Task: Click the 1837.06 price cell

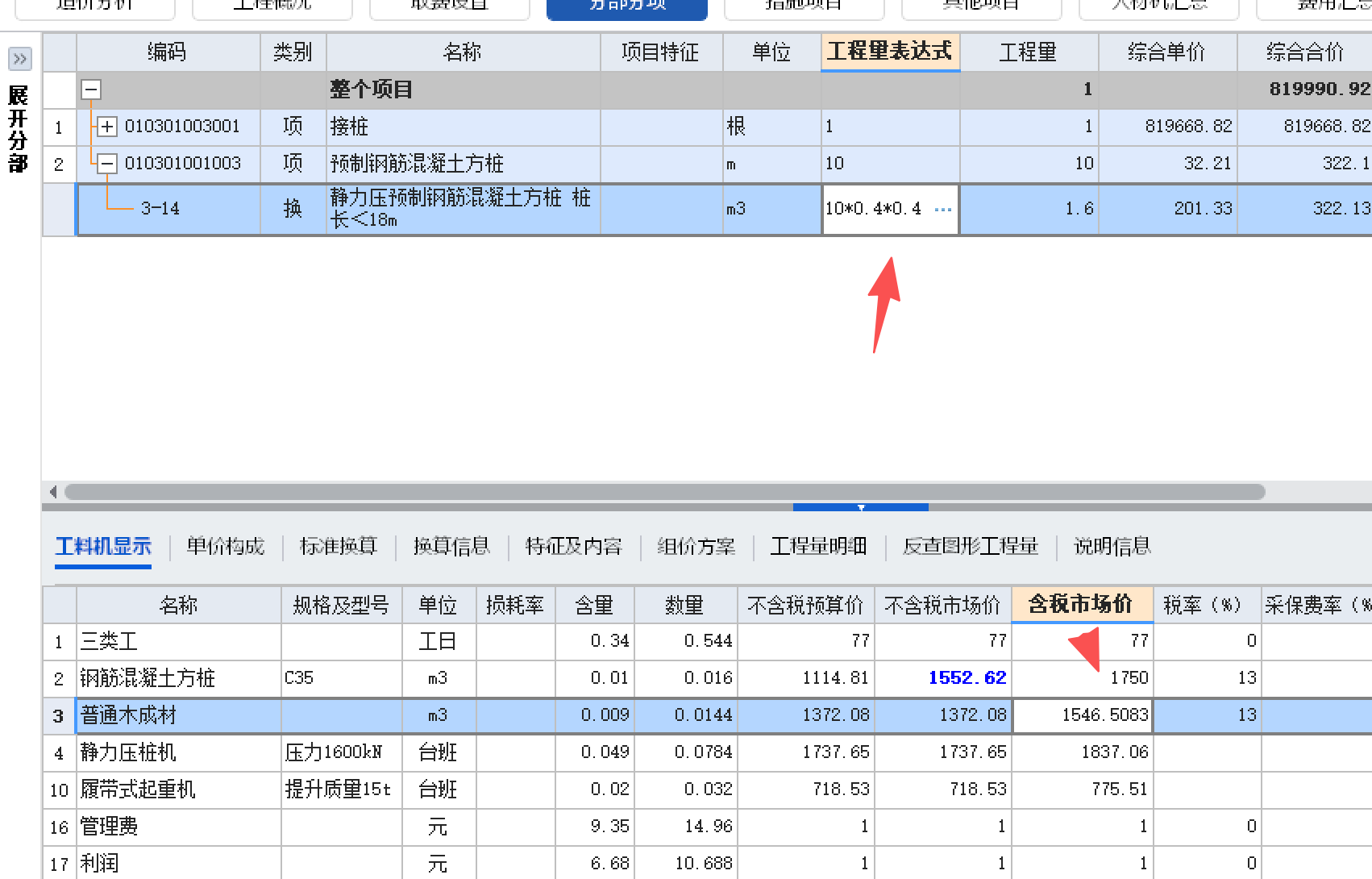Action: (x=1082, y=753)
